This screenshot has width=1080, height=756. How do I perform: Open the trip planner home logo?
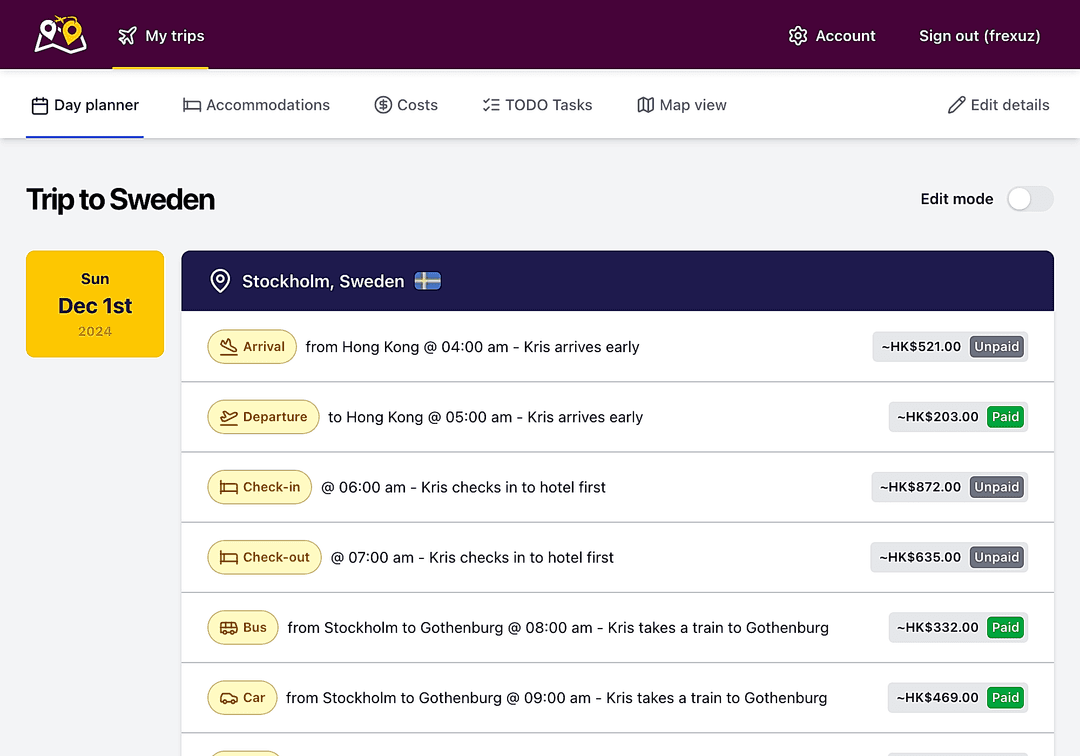coord(59,34)
